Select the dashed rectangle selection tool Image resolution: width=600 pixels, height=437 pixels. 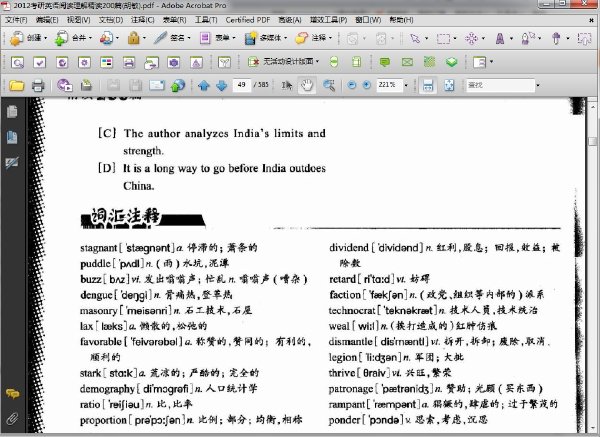(x=443, y=38)
